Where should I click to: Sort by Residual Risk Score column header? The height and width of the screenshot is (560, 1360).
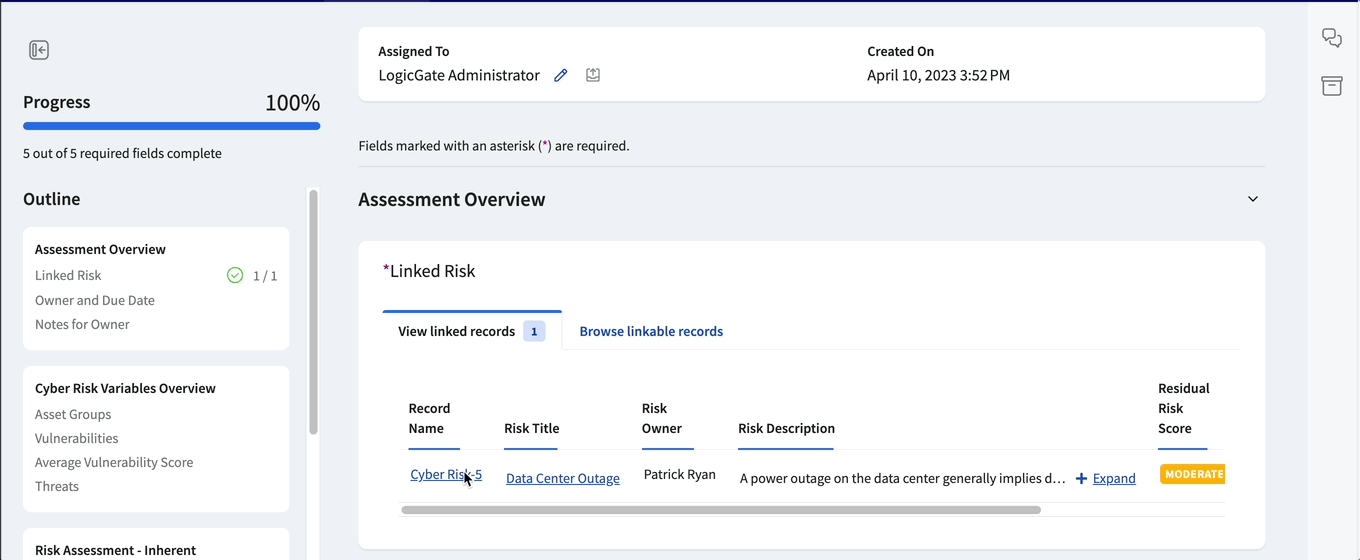pos(1184,408)
